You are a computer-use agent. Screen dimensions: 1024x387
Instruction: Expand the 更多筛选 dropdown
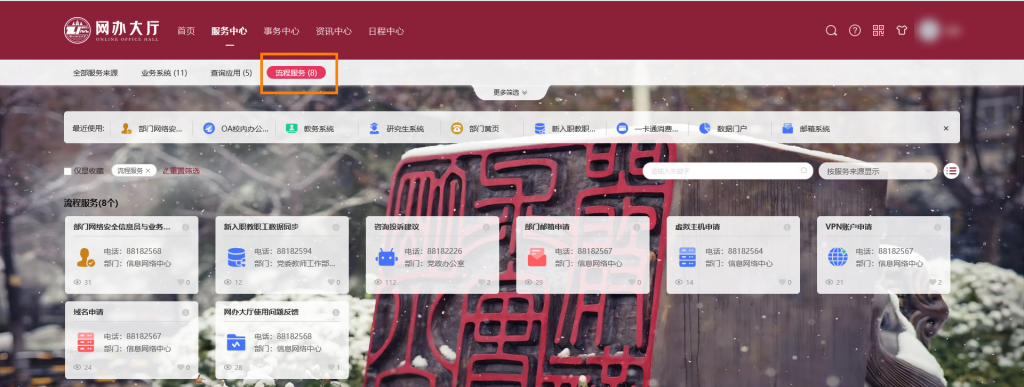(510, 93)
